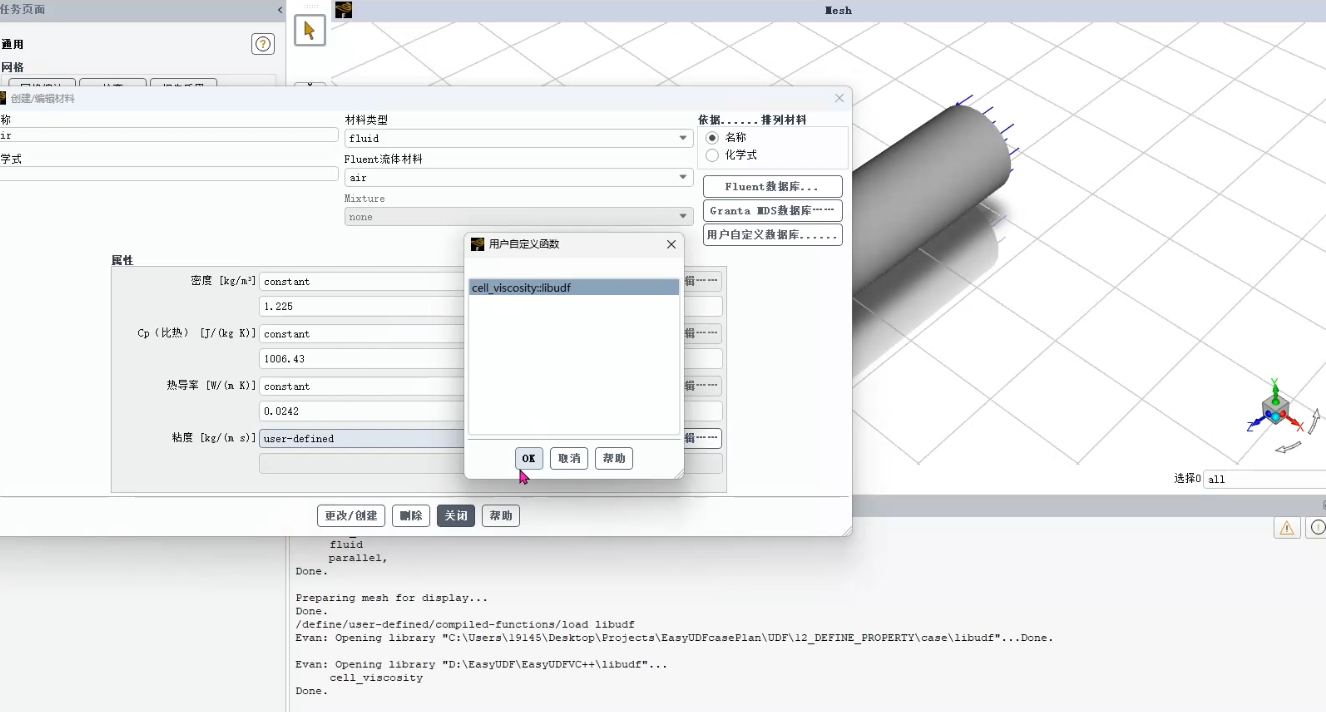Screen dimensions: 1326x712
Task: Click the help question mark icon
Action: tap(263, 44)
